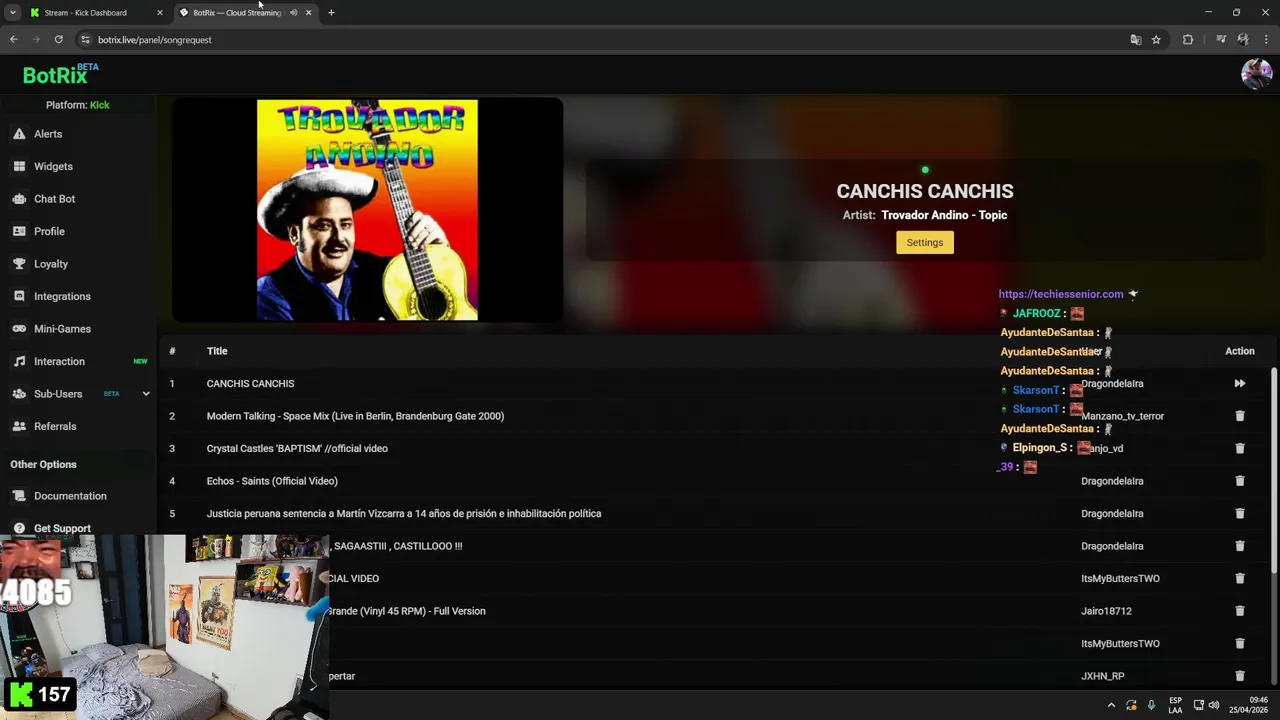Viewport: 1280px width, 720px height.
Task: Open the Widgets sidebar section
Action: point(53,166)
